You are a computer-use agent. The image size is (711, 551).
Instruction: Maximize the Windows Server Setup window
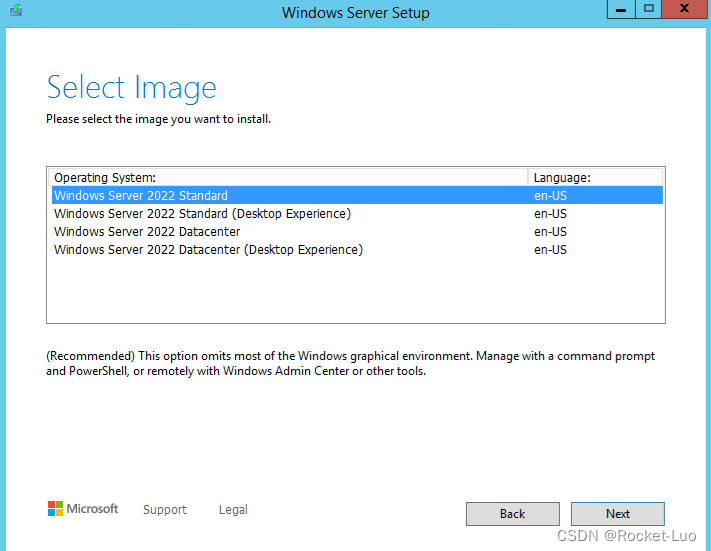(x=649, y=9)
